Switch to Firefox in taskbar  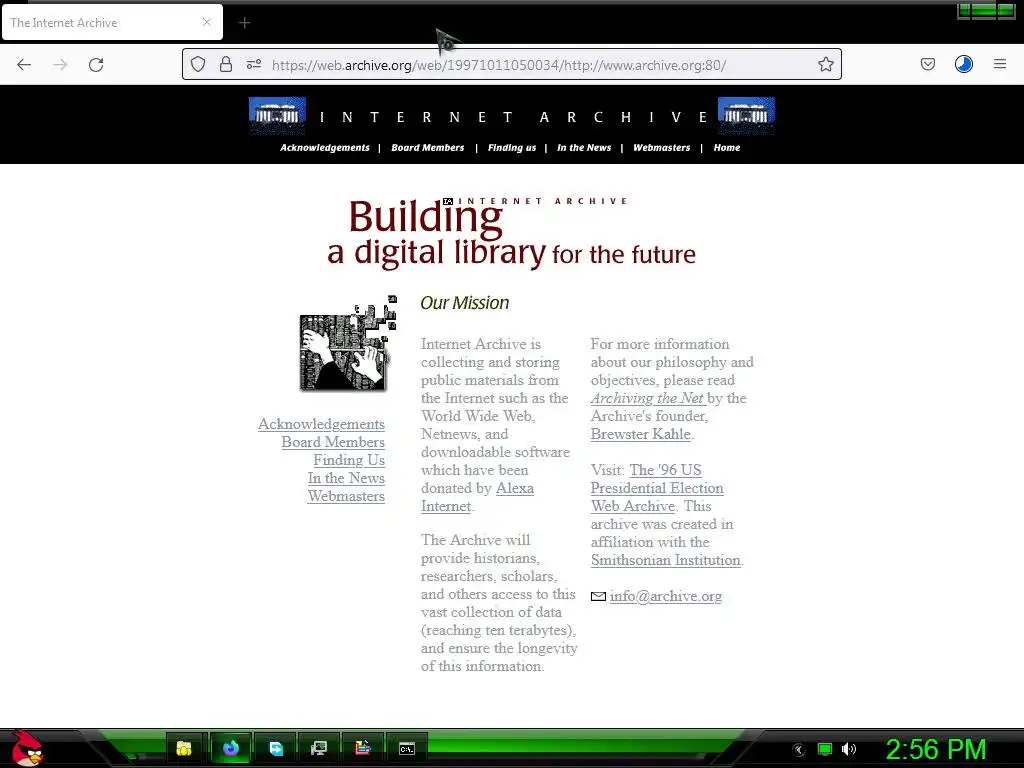click(x=230, y=748)
